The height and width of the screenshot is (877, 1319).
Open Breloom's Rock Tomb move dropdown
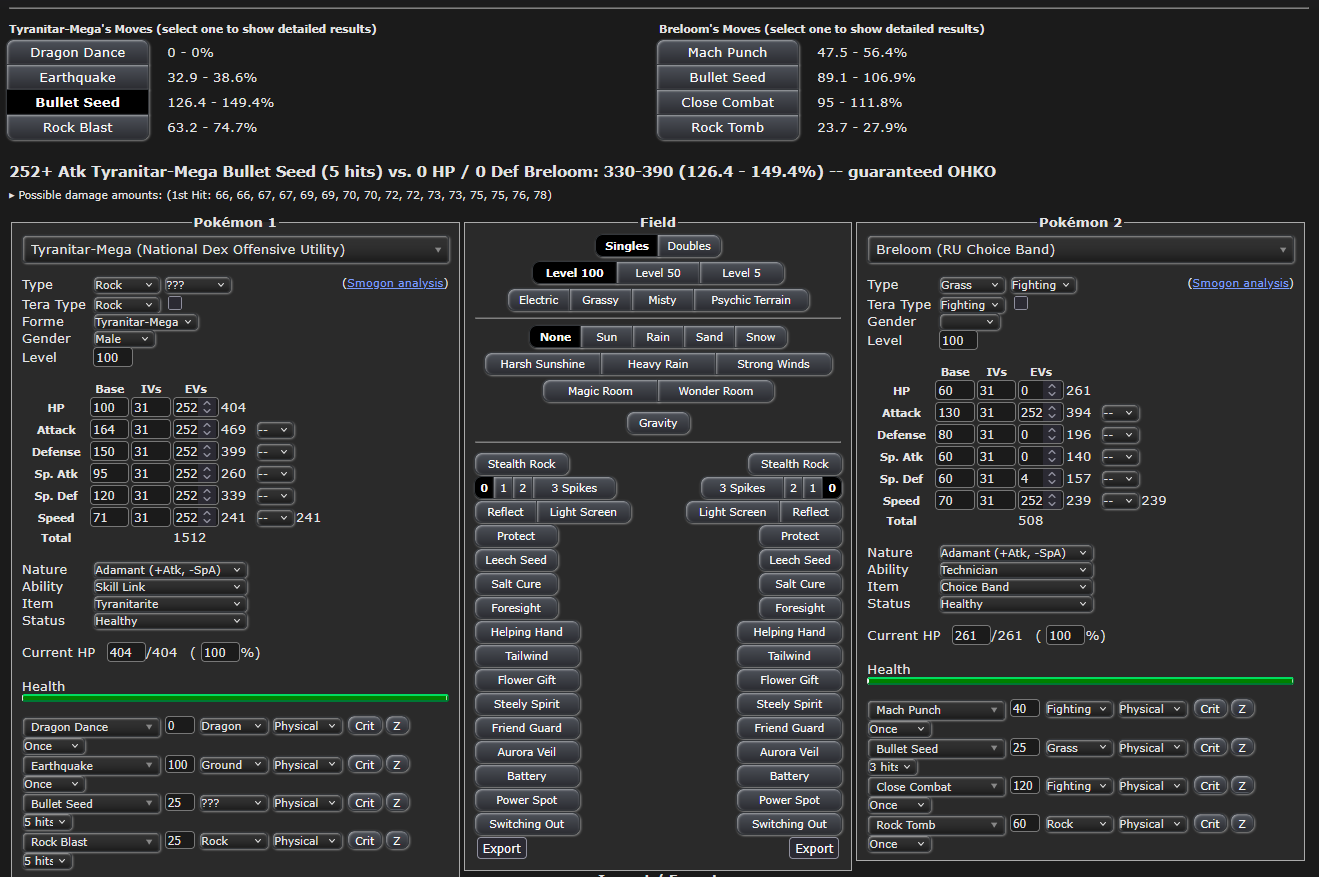[937, 825]
